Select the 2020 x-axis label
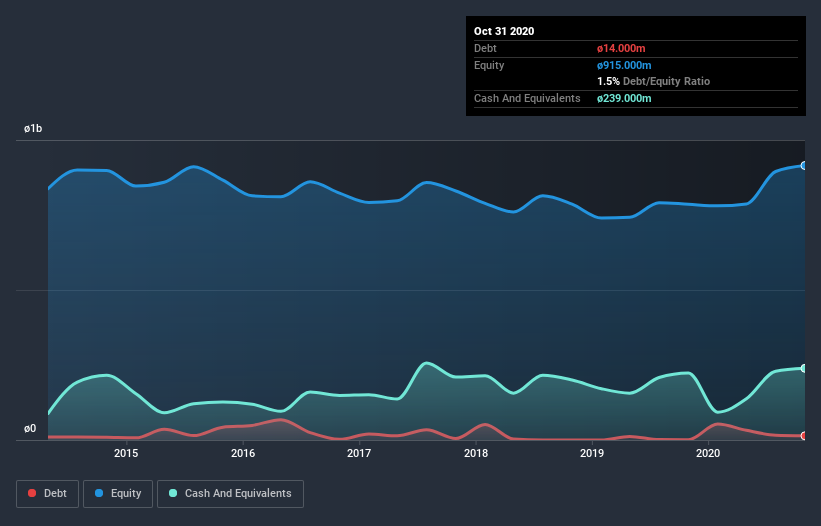Viewport: 821px width, 526px height. (708, 453)
